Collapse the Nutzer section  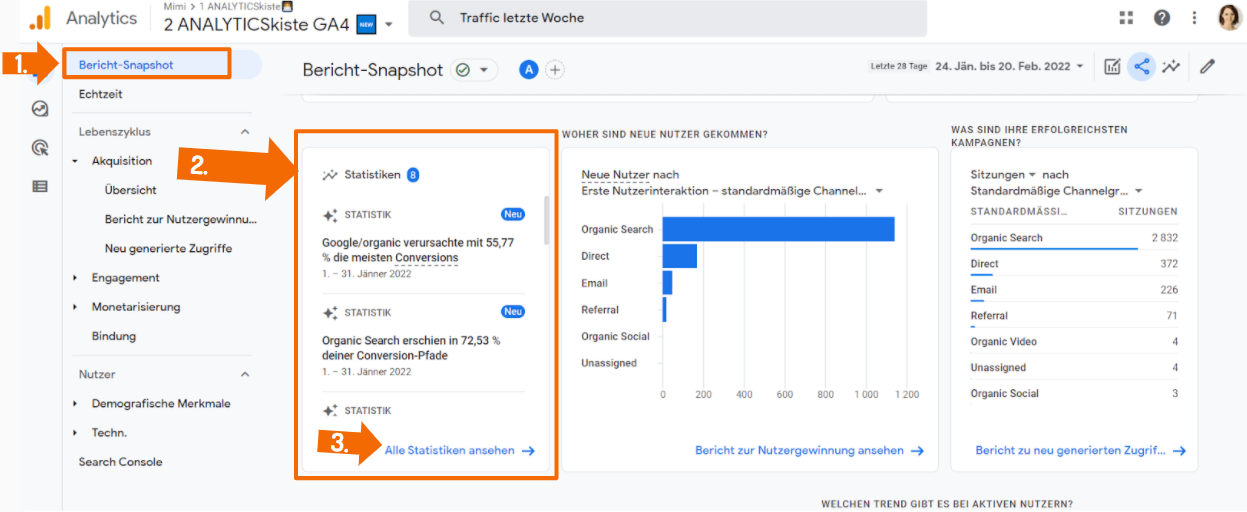(x=245, y=374)
